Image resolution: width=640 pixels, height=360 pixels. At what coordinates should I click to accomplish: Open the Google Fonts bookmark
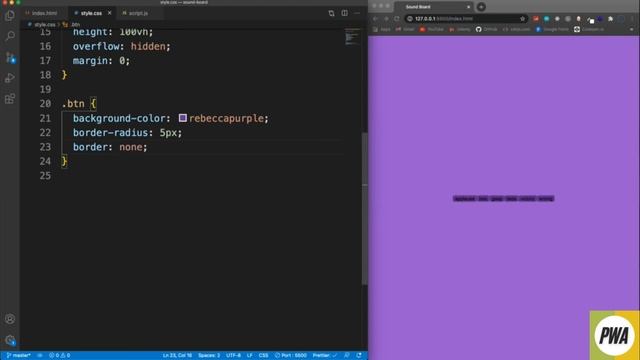552,29
